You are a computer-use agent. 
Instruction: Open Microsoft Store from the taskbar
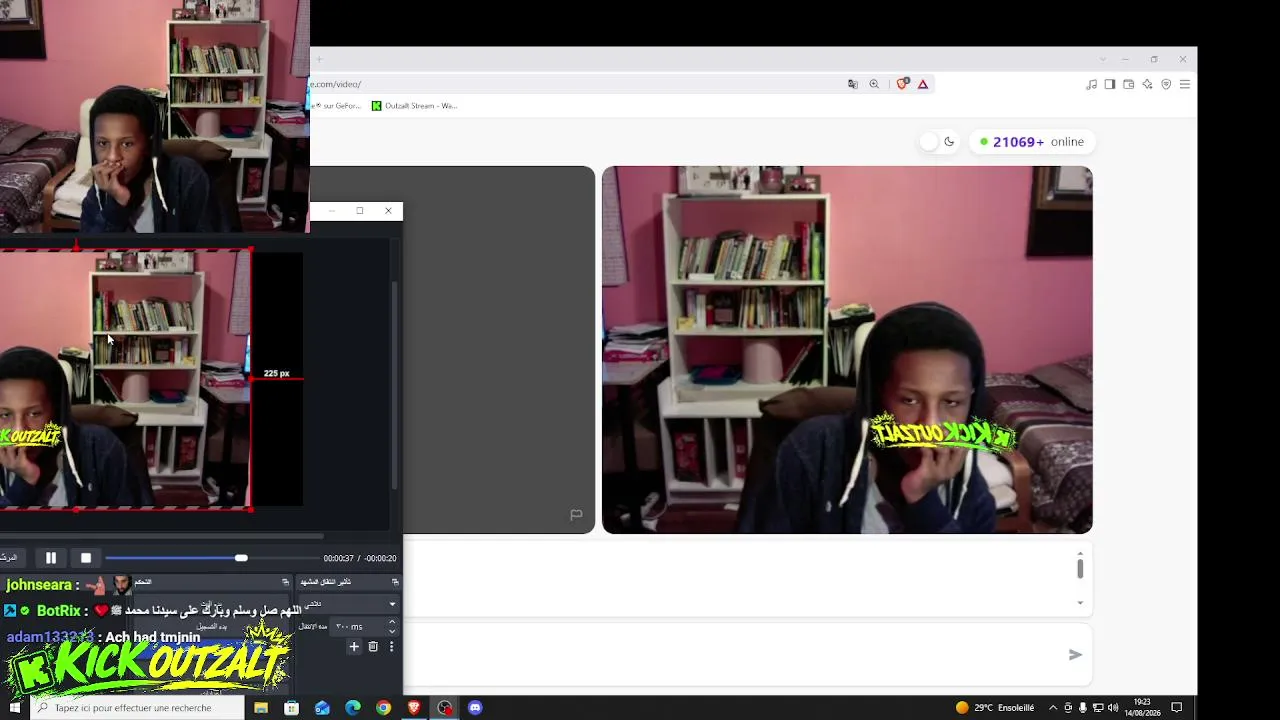(x=292, y=708)
